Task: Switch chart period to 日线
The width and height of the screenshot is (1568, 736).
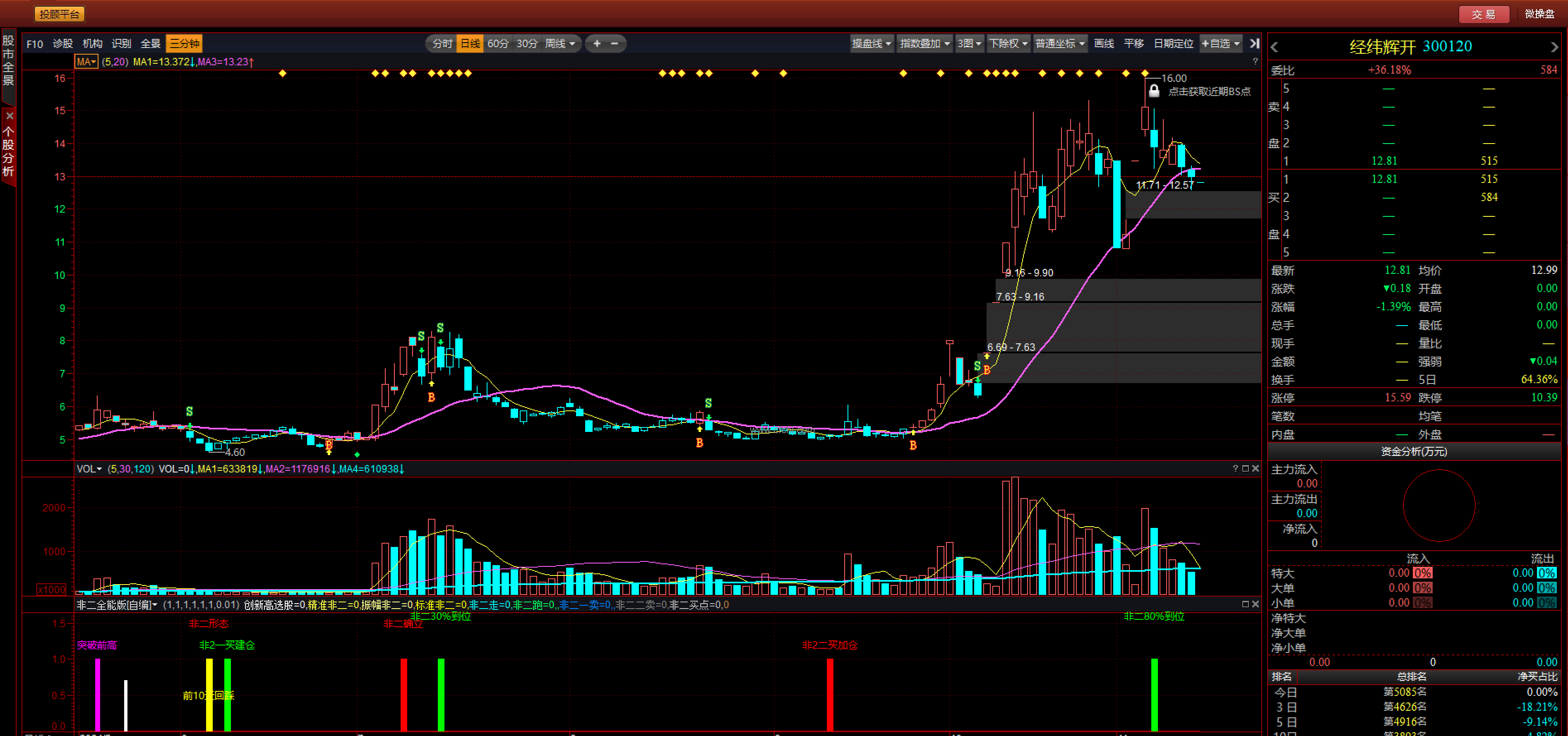Action: point(470,43)
